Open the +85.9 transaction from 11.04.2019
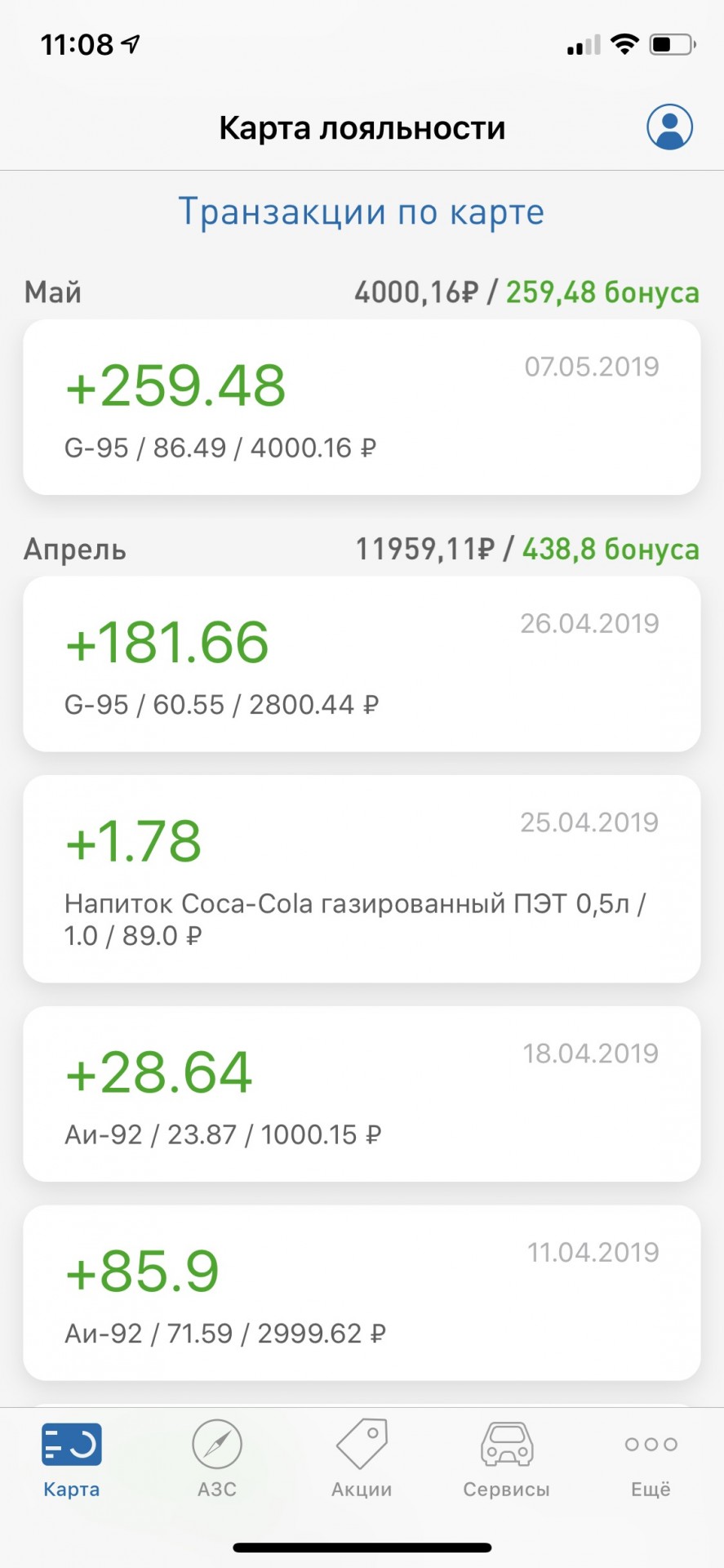Viewport: 724px width, 1568px height. [362, 1293]
